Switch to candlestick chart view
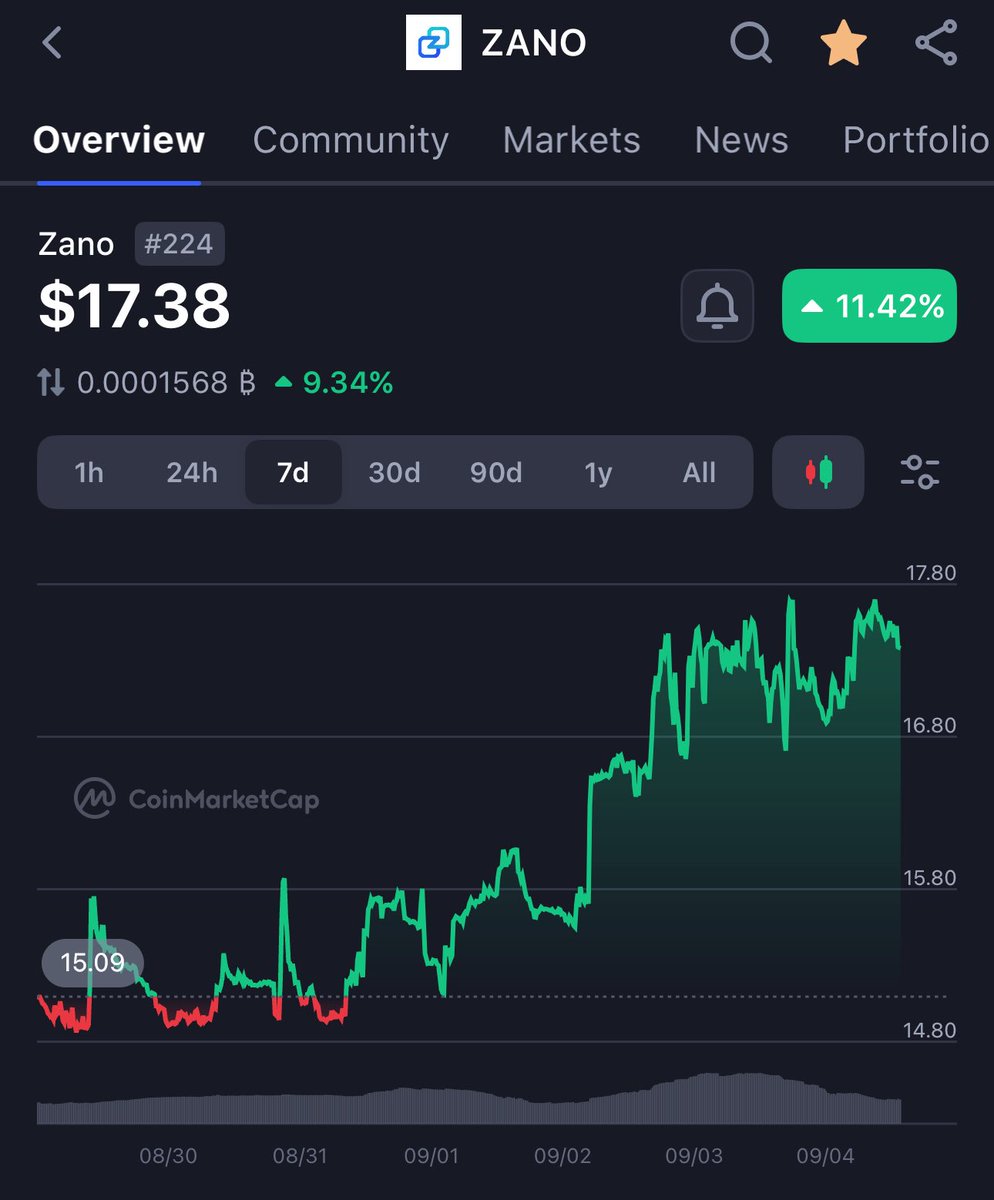The width and height of the screenshot is (994, 1200). [818, 471]
